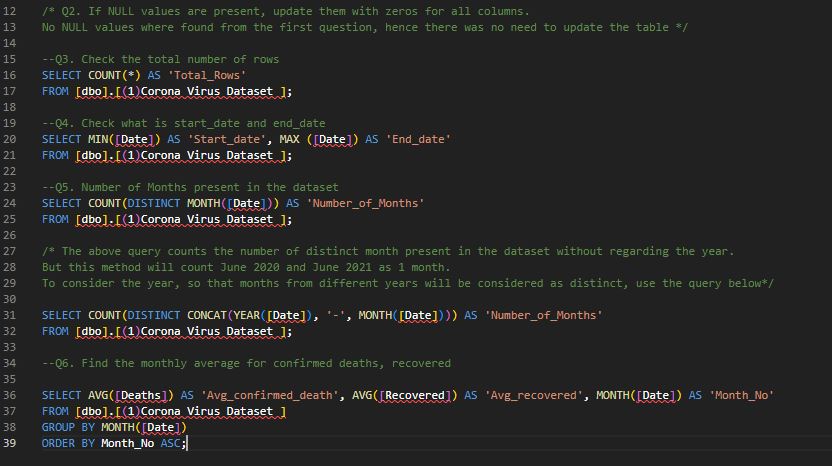Viewport: 832px width, 466px height.
Task: Click [Deaths] column on line 36
Action: (x=141, y=395)
